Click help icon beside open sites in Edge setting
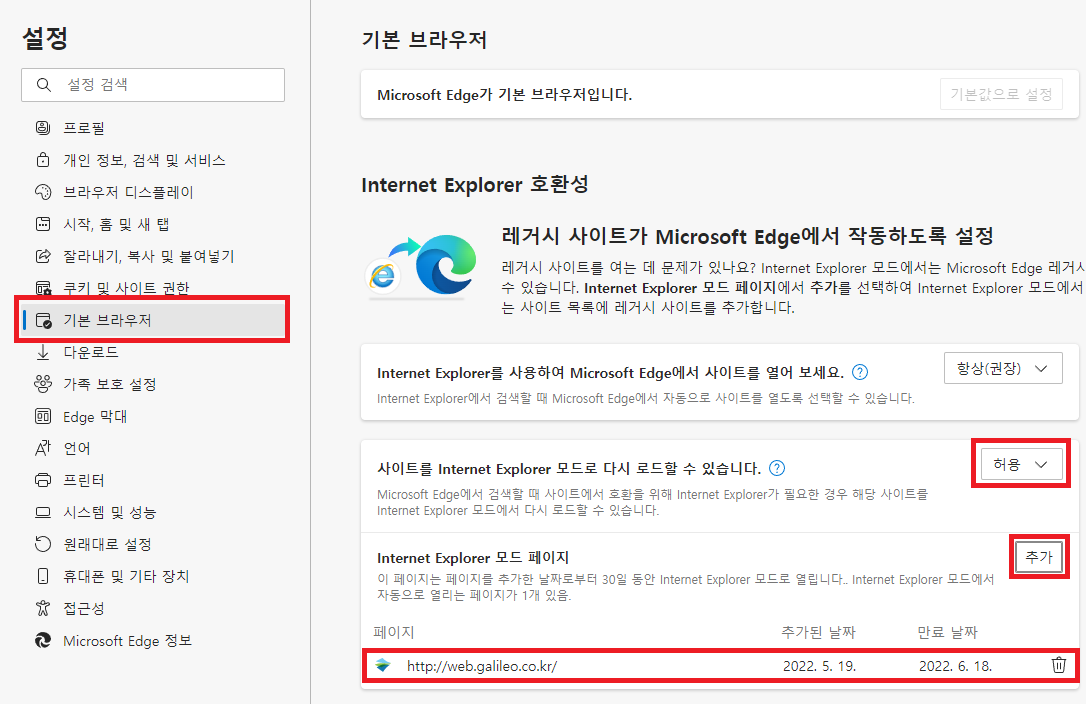Viewport: 1086px width, 704px height. pyautogui.click(x=859, y=372)
